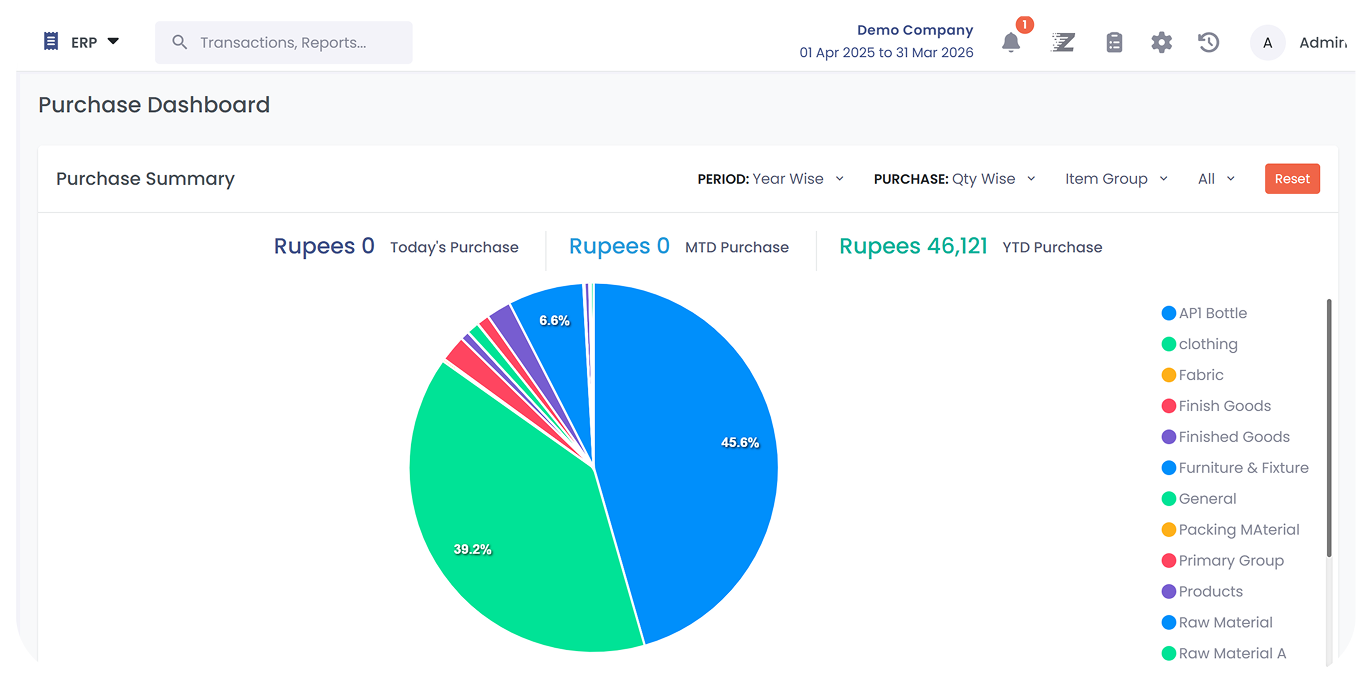Click the Demo Company financial year link
This screenshot has width=1372, height=692.
click(886, 42)
